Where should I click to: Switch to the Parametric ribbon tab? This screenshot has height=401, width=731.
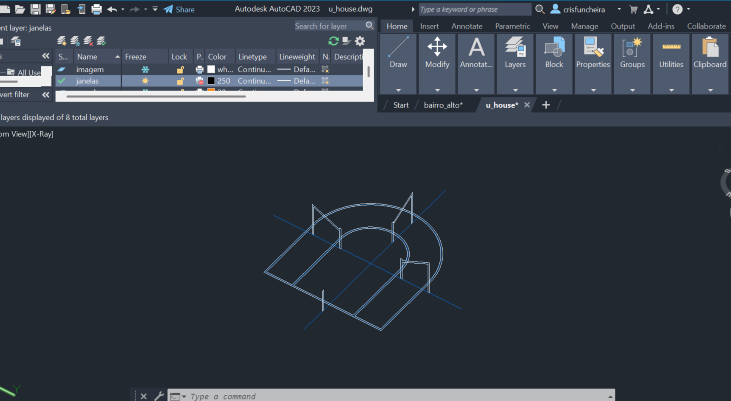coord(512,26)
